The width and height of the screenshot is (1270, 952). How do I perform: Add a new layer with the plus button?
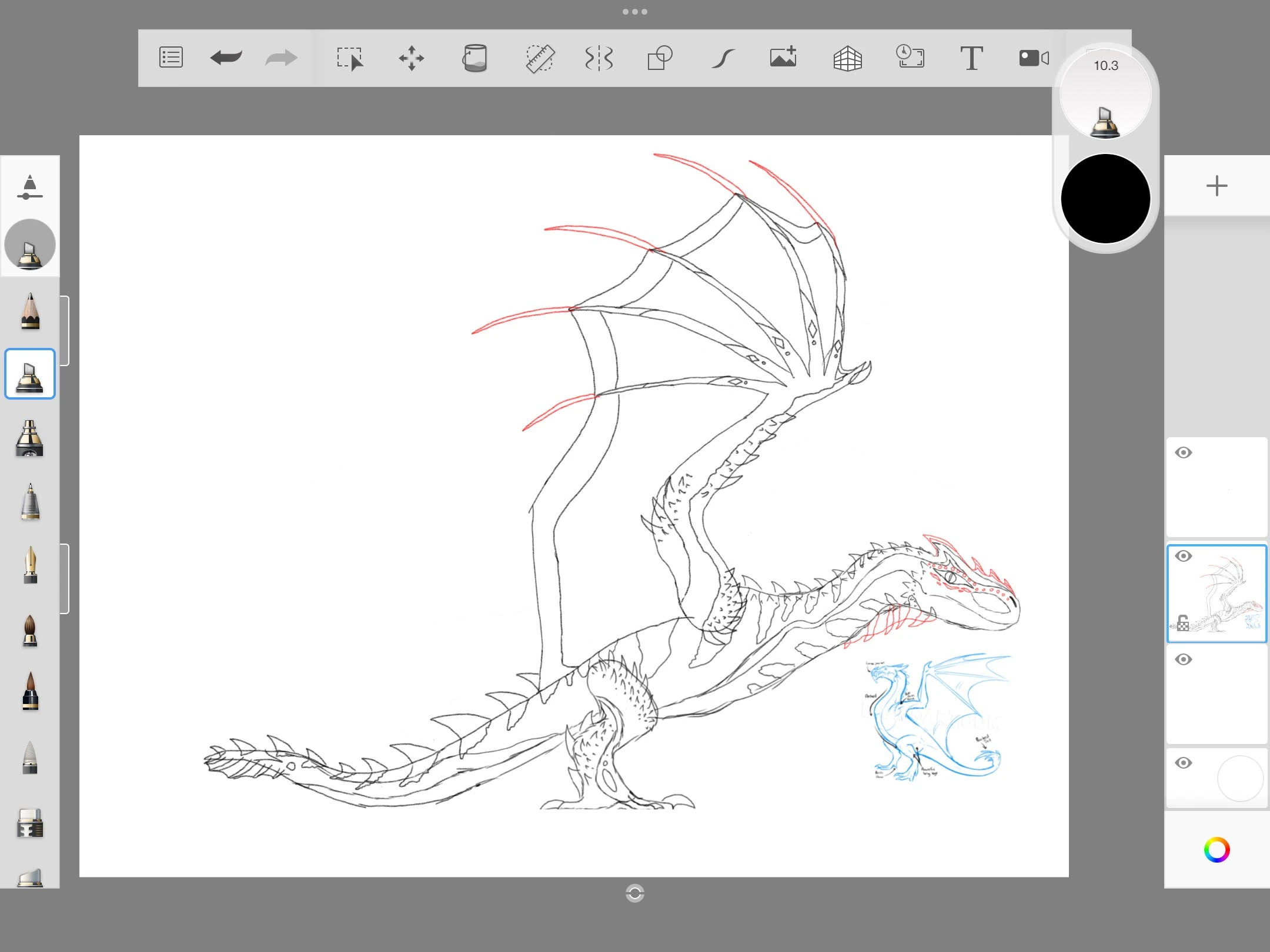tap(1216, 186)
